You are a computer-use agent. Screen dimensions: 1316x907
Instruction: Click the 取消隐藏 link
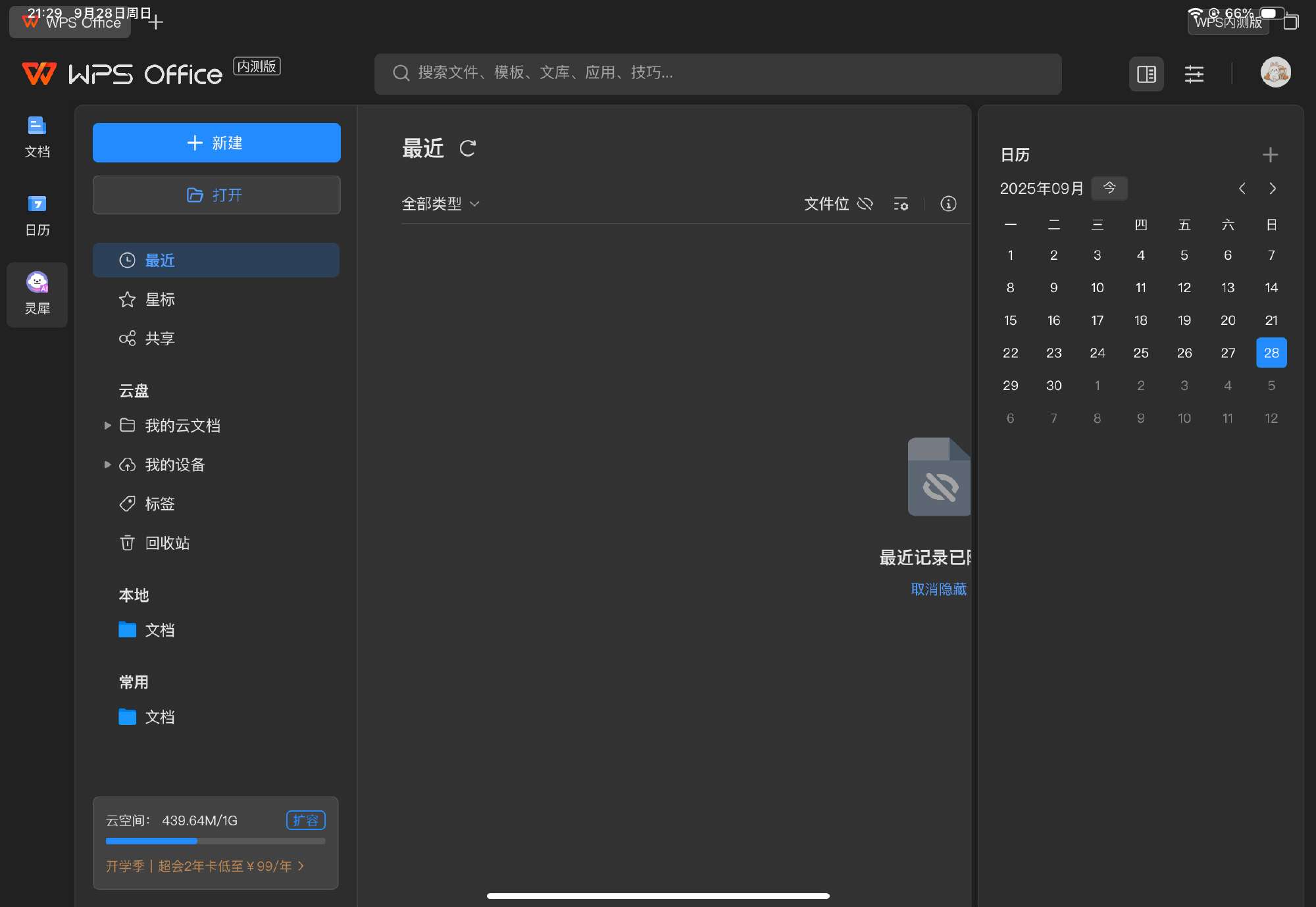pyautogui.click(x=938, y=589)
